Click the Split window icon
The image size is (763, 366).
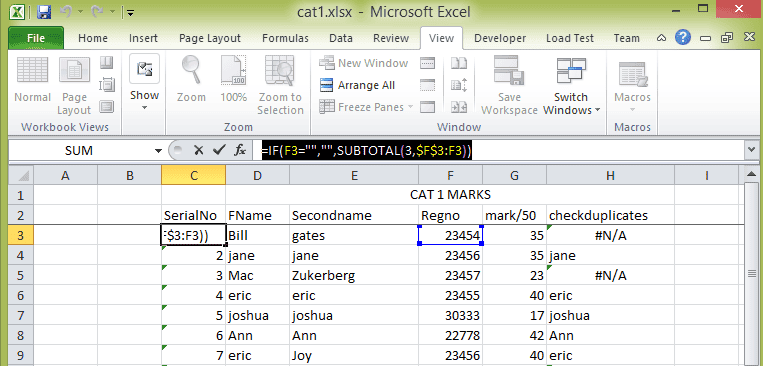pos(427,63)
